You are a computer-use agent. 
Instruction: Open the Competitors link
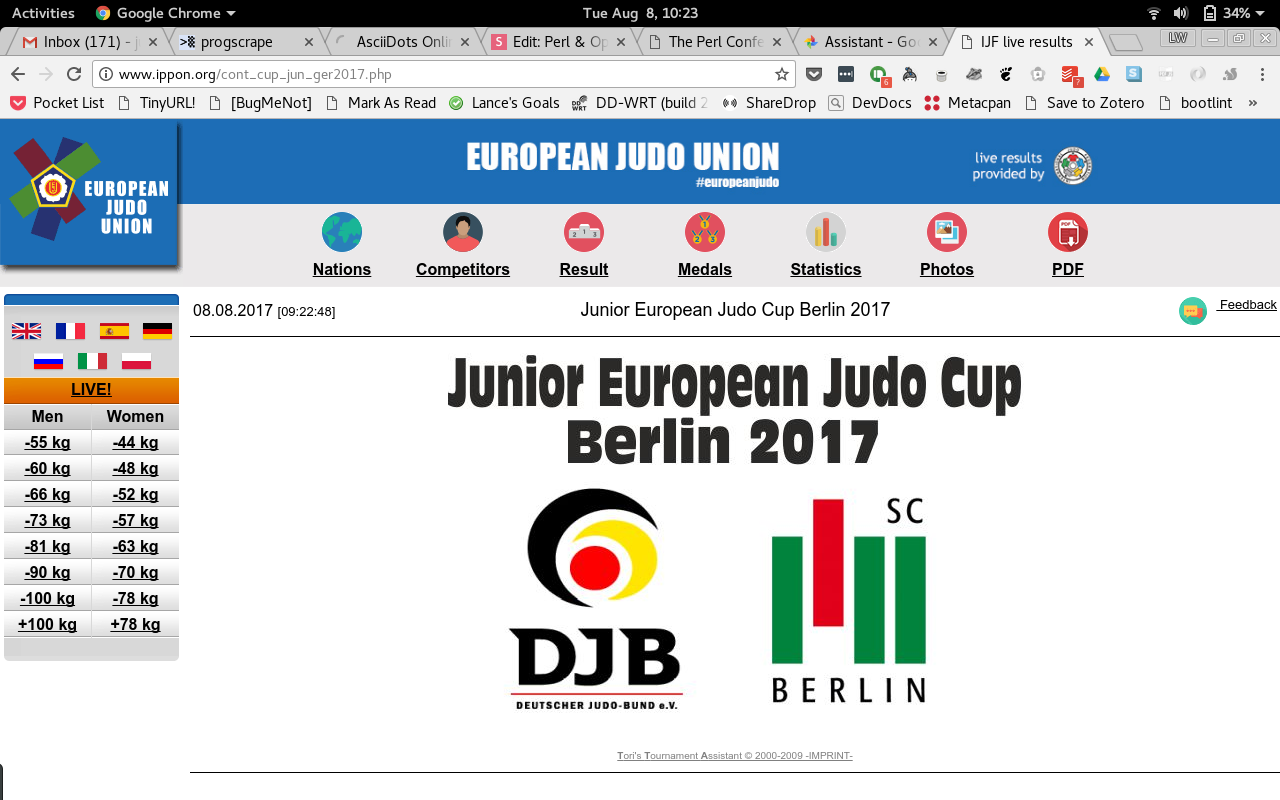(x=463, y=269)
